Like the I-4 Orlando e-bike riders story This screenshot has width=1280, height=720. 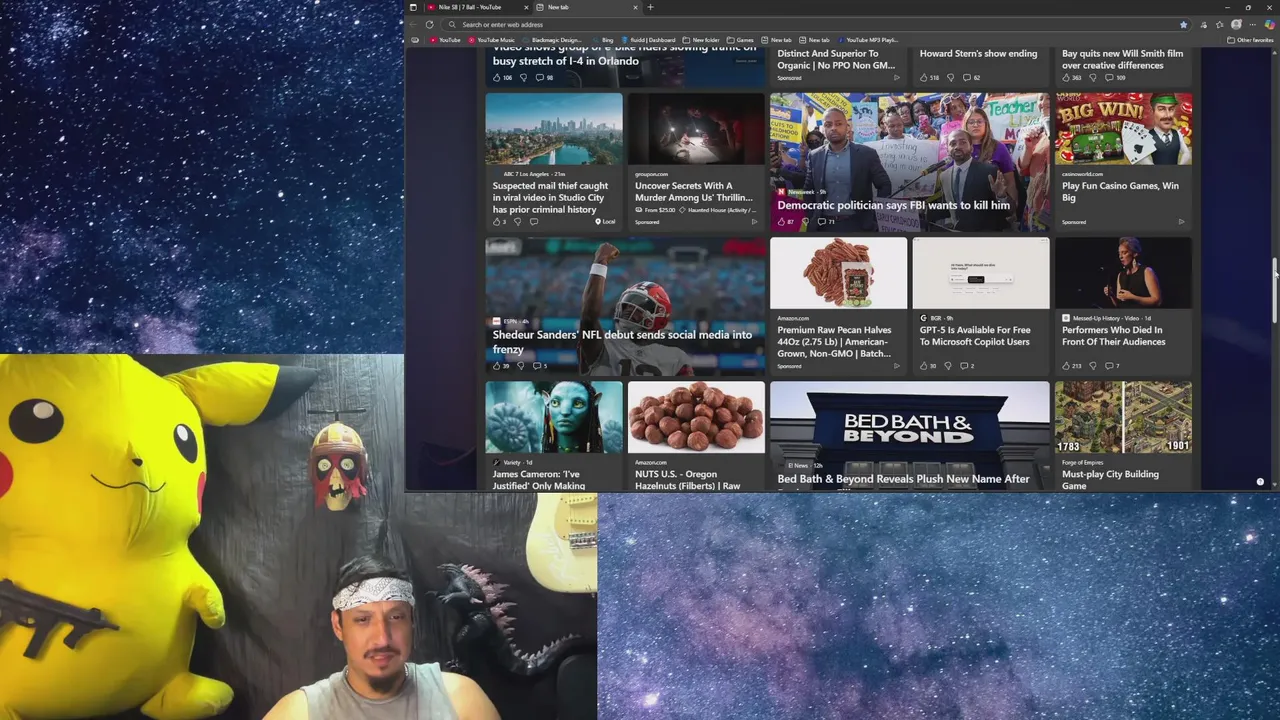502,78
